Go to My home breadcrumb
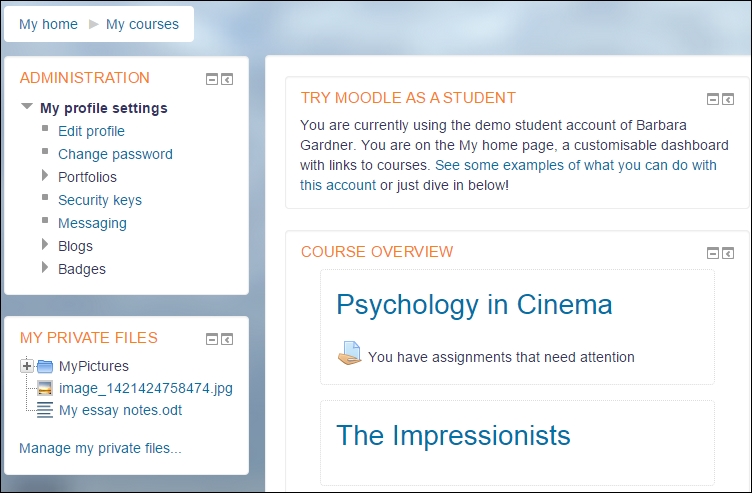Image resolution: width=752 pixels, height=493 pixels. [x=48, y=24]
